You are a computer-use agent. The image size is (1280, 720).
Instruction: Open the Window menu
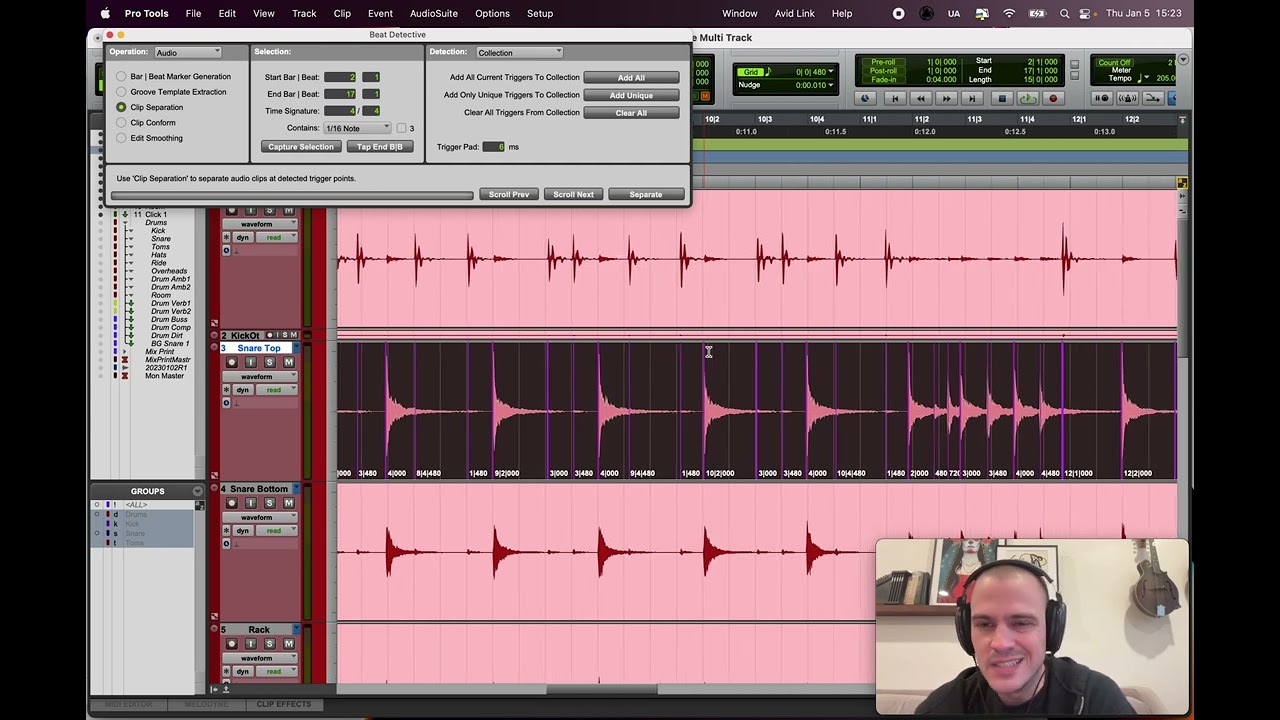(x=740, y=13)
